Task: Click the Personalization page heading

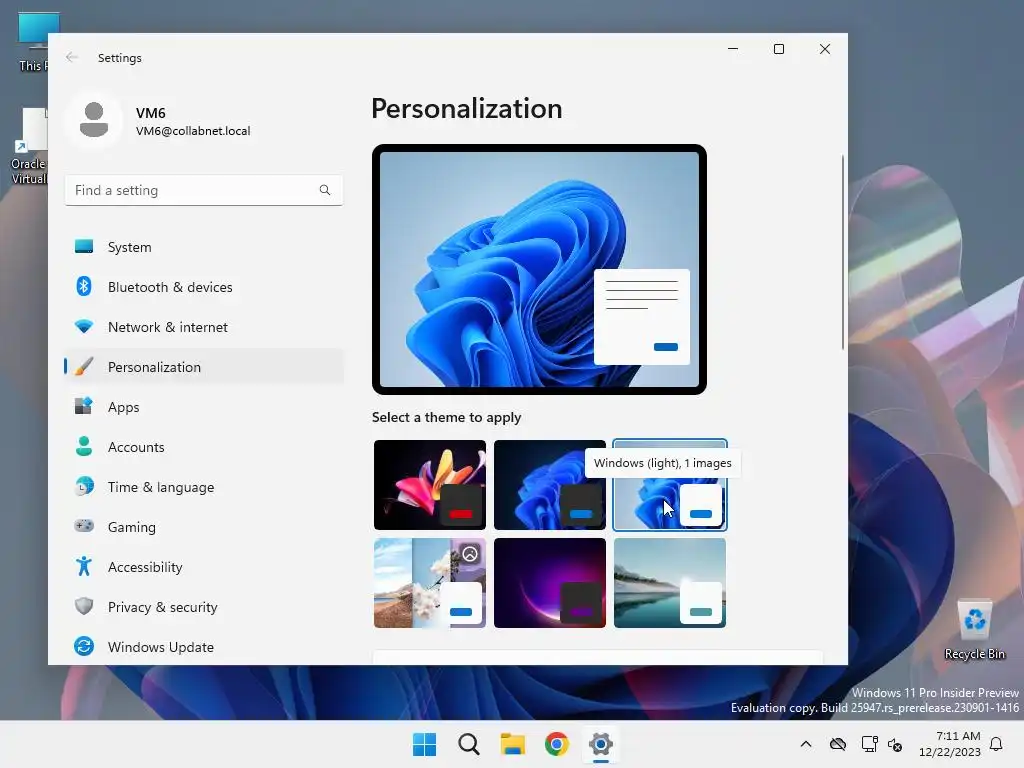Action: pos(466,108)
